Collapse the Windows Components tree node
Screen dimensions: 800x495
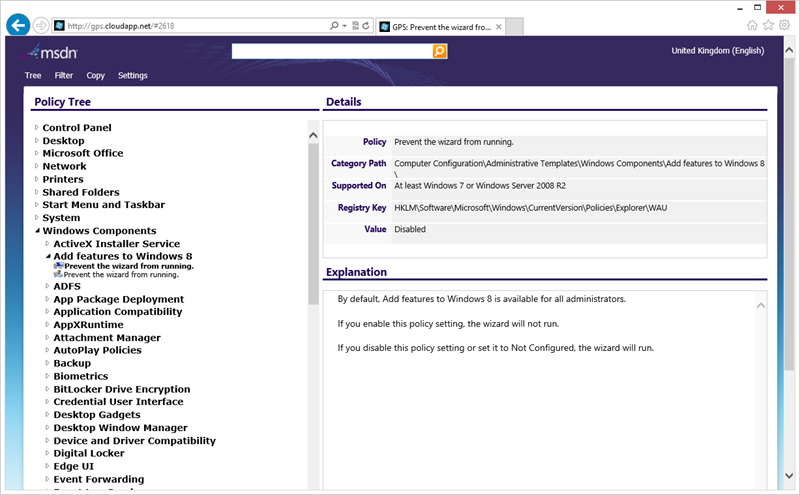tap(37, 231)
